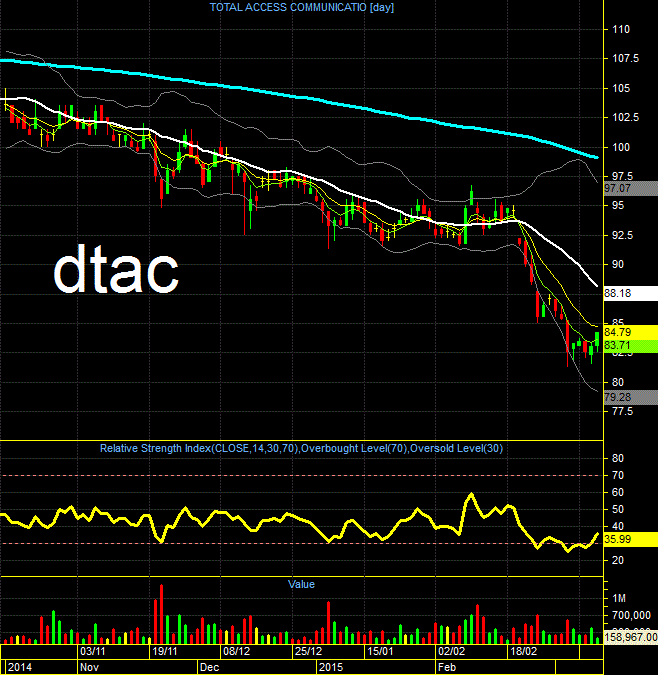Select the 88.18 moving average price tag

630,293
